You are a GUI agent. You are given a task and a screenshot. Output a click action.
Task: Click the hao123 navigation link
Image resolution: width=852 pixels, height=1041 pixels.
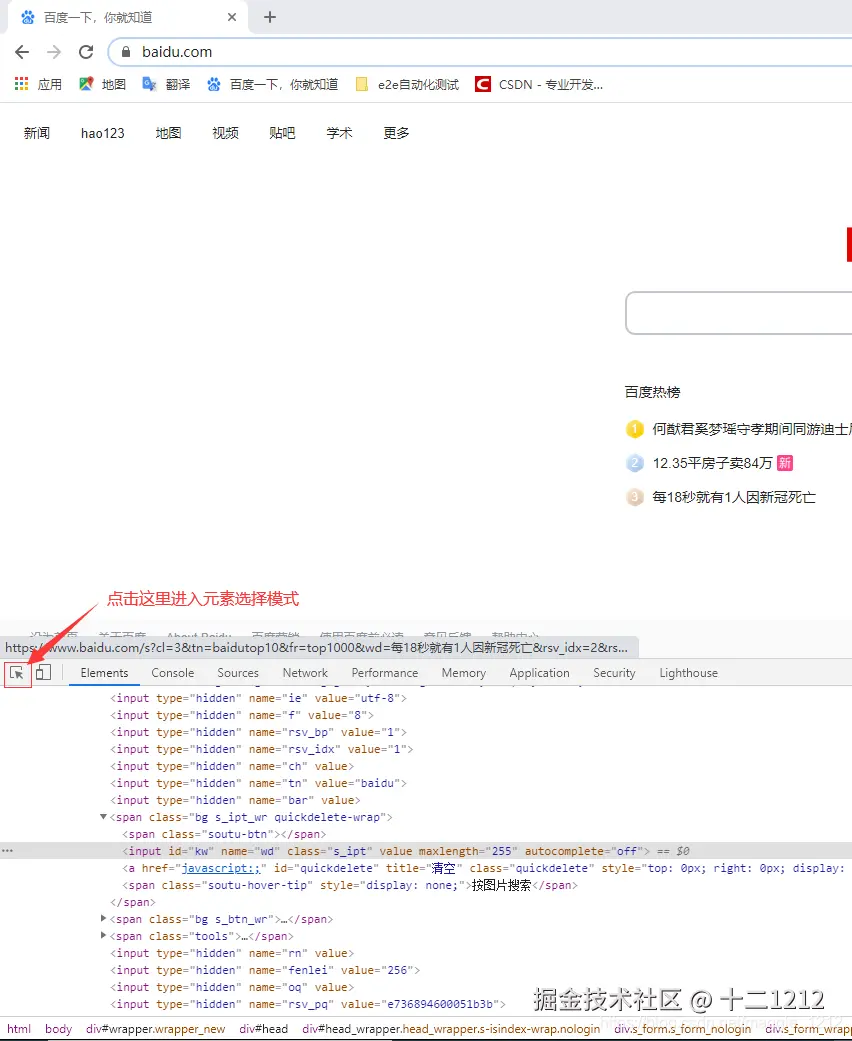[x=103, y=133]
